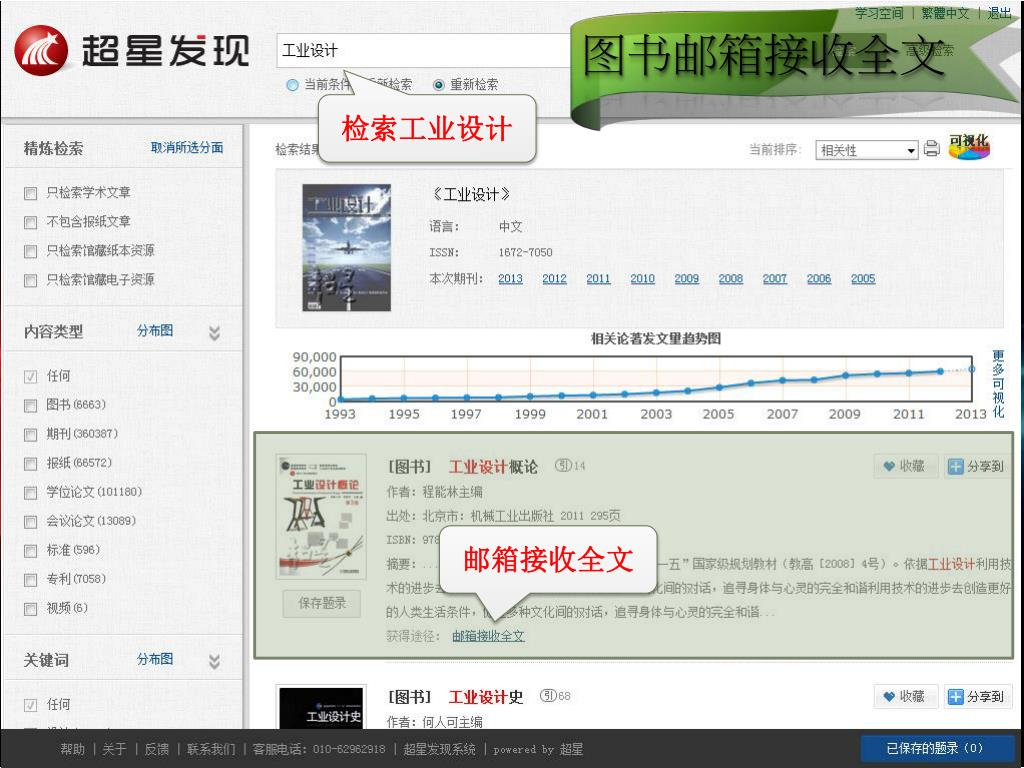Open 关于 in footer
1024x768 pixels.
click(x=114, y=749)
